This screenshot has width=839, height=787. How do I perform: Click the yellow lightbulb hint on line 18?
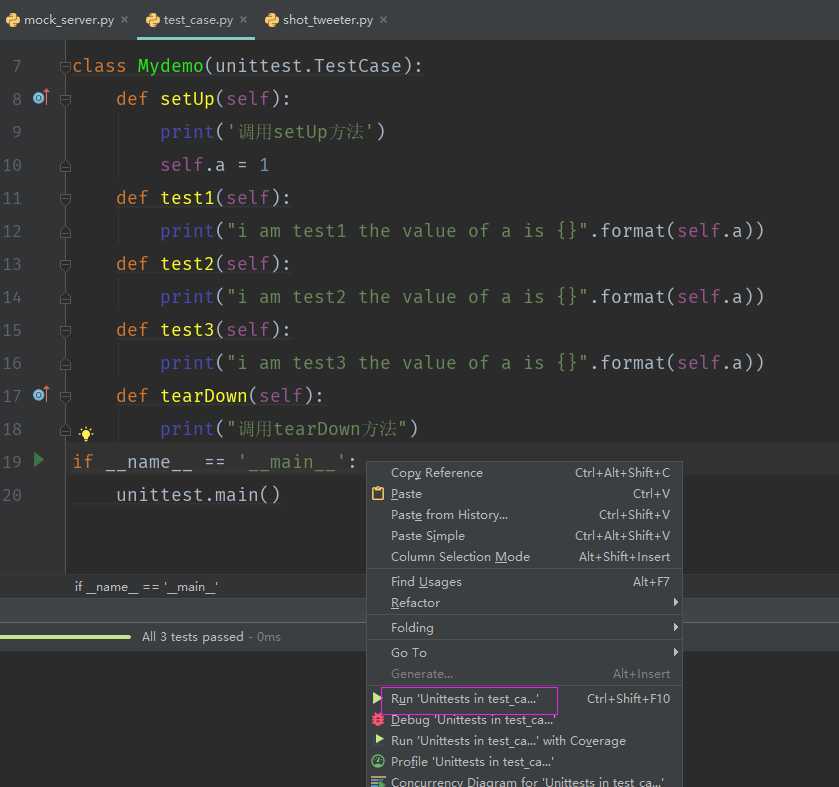(x=86, y=433)
